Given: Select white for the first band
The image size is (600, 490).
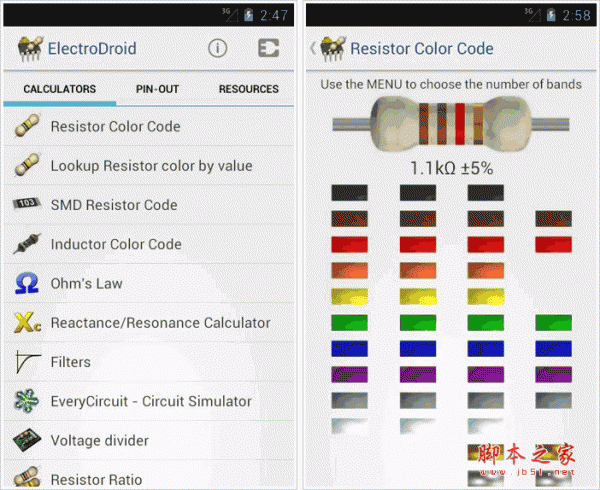Looking at the screenshot, I should pyautogui.click(x=349, y=426).
